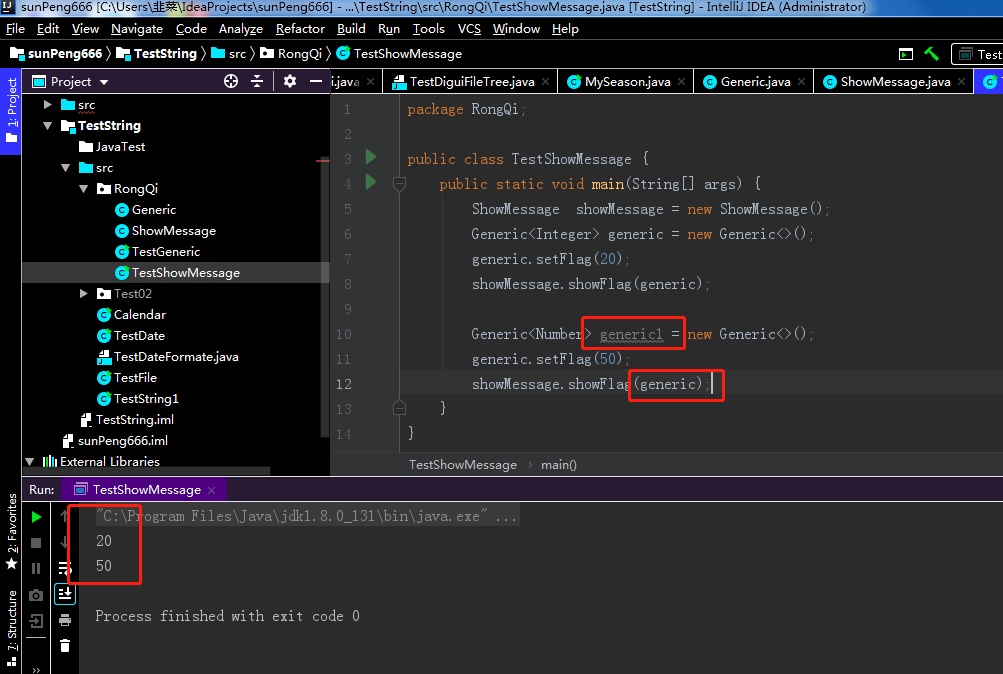Viewport: 1003px width, 674px height.
Task: Click "package RongQi;" on line 1
Action: click(466, 109)
